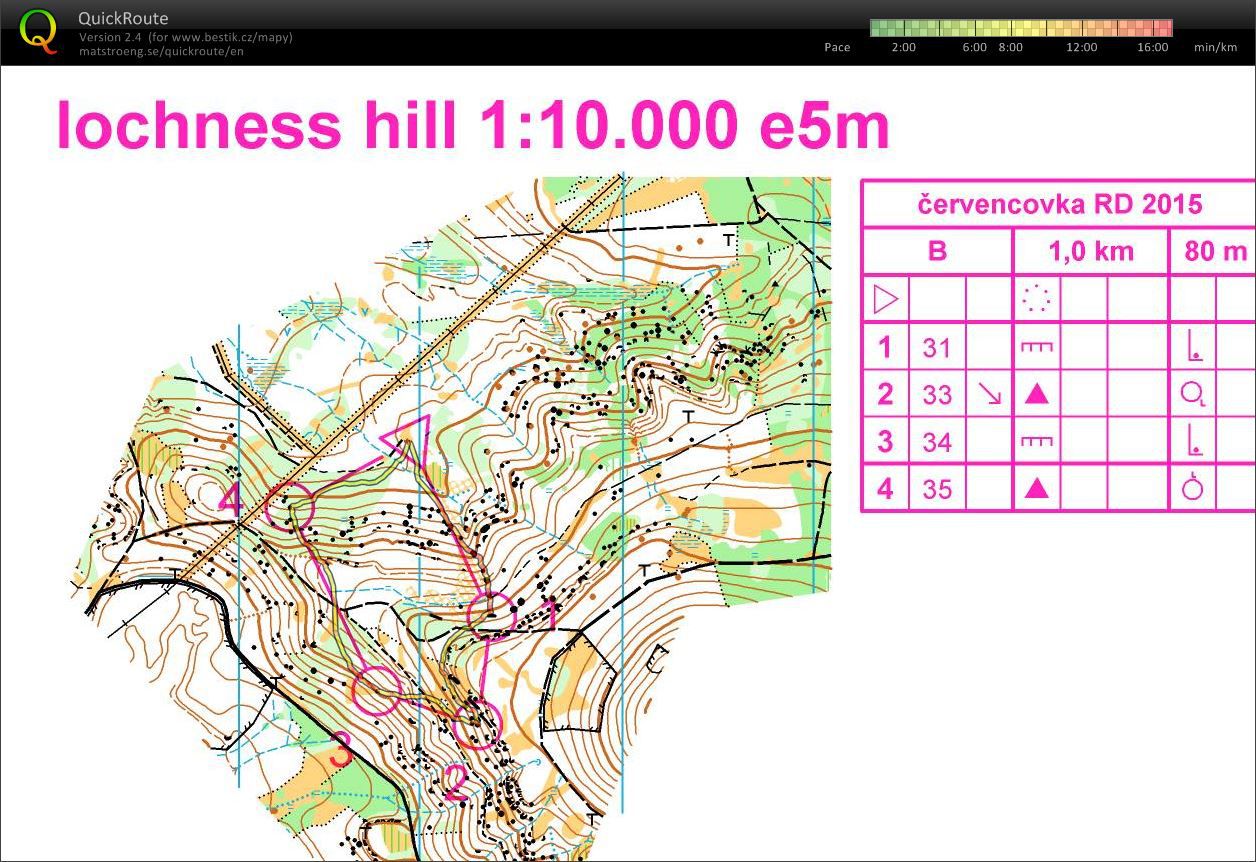The image size is (1256, 862).
Task: Select control circle 2 on the map
Action: click(476, 724)
